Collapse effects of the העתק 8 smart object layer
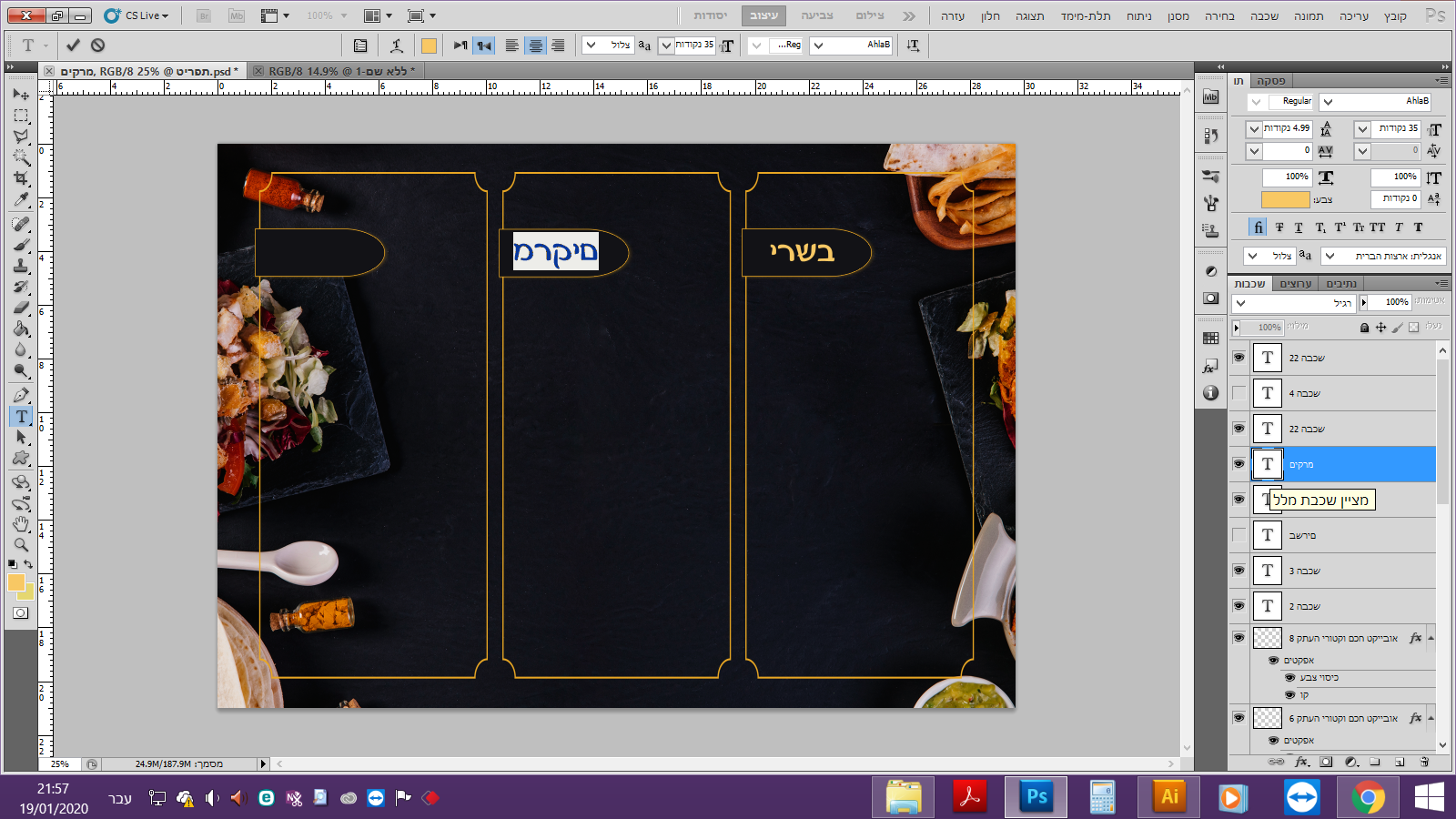This screenshot has height=819, width=1456. [1431, 639]
